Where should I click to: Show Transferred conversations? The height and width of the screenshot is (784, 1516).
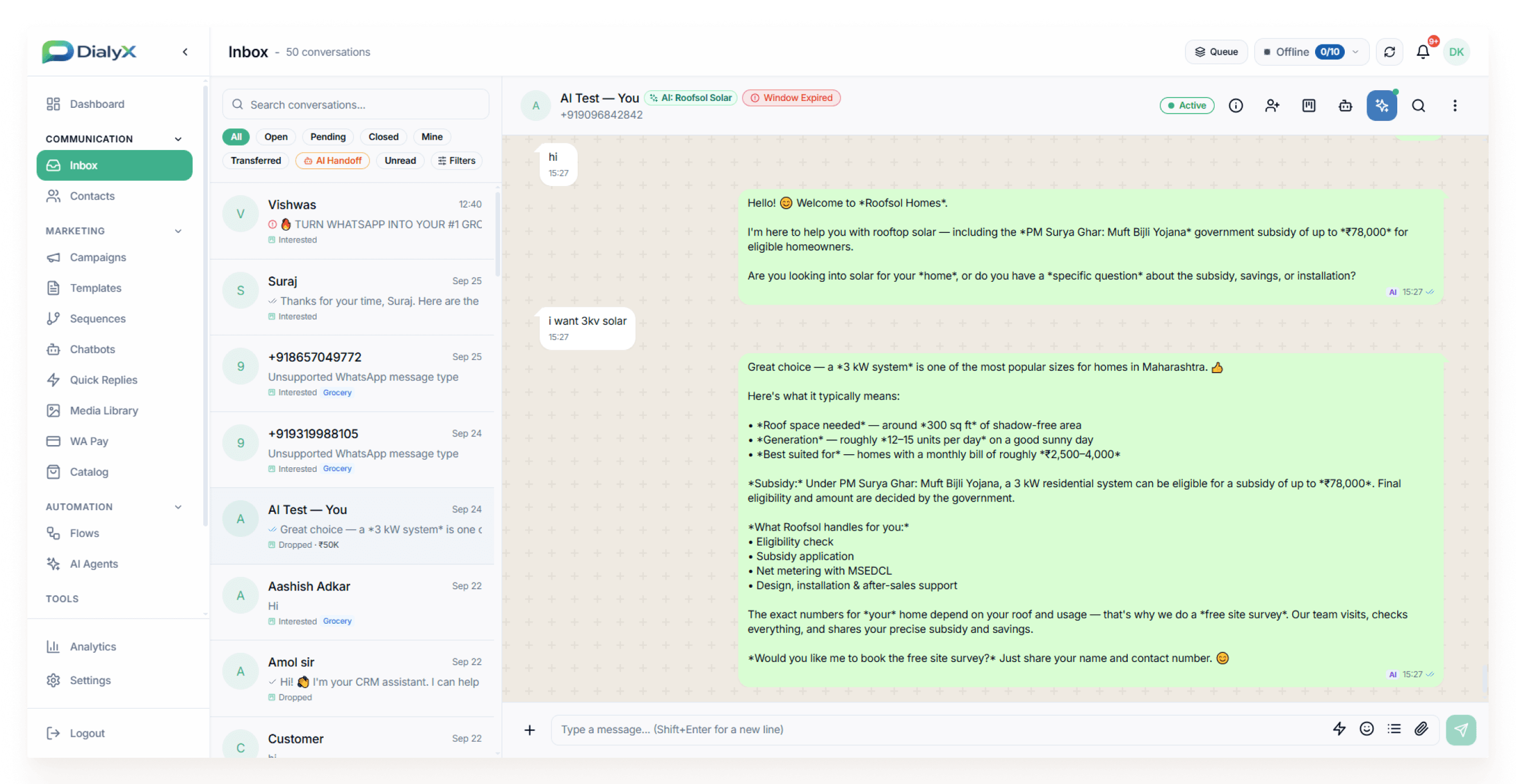[x=255, y=160]
